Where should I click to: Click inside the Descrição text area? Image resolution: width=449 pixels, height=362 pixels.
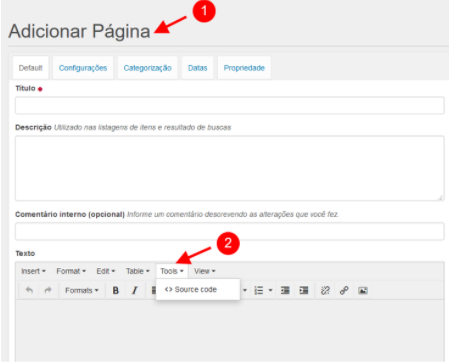pos(230,168)
